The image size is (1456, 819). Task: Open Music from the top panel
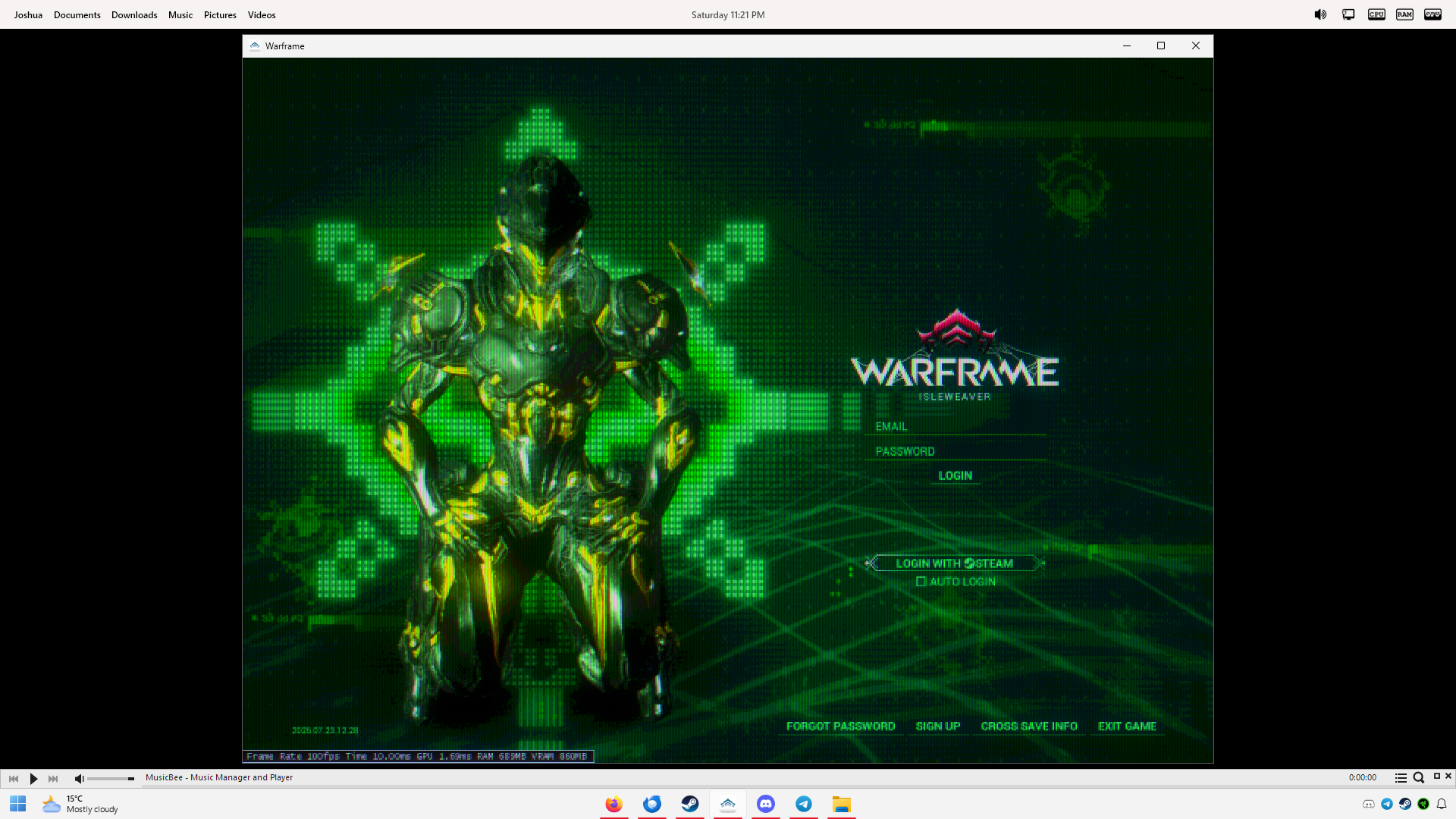pos(180,14)
